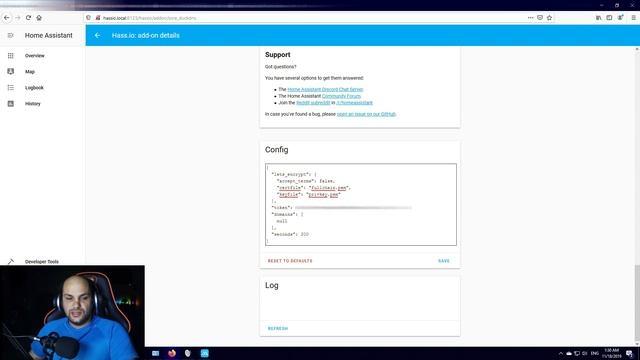Click the Config section heading
The image size is (640, 360).
276,150
